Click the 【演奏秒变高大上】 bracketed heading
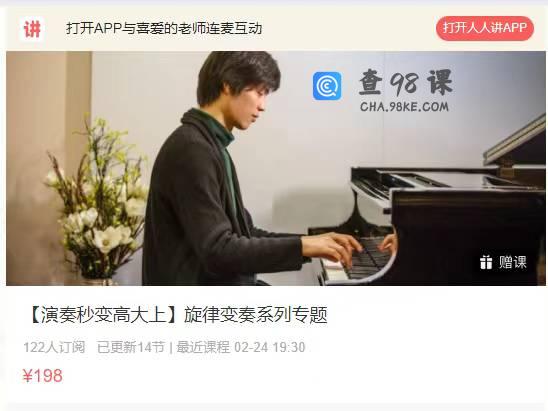 [x=105, y=315]
